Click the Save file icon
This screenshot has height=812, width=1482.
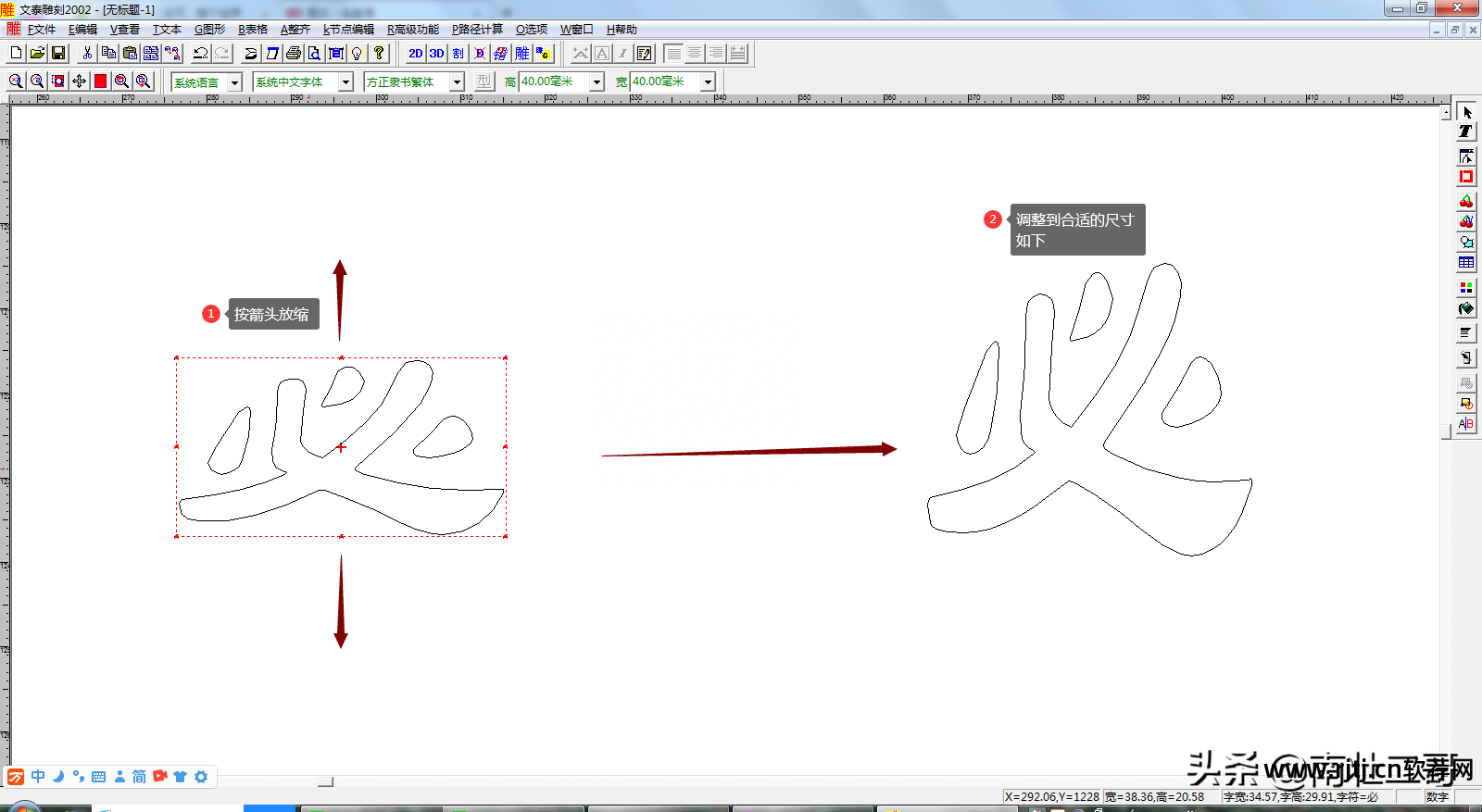[58, 54]
